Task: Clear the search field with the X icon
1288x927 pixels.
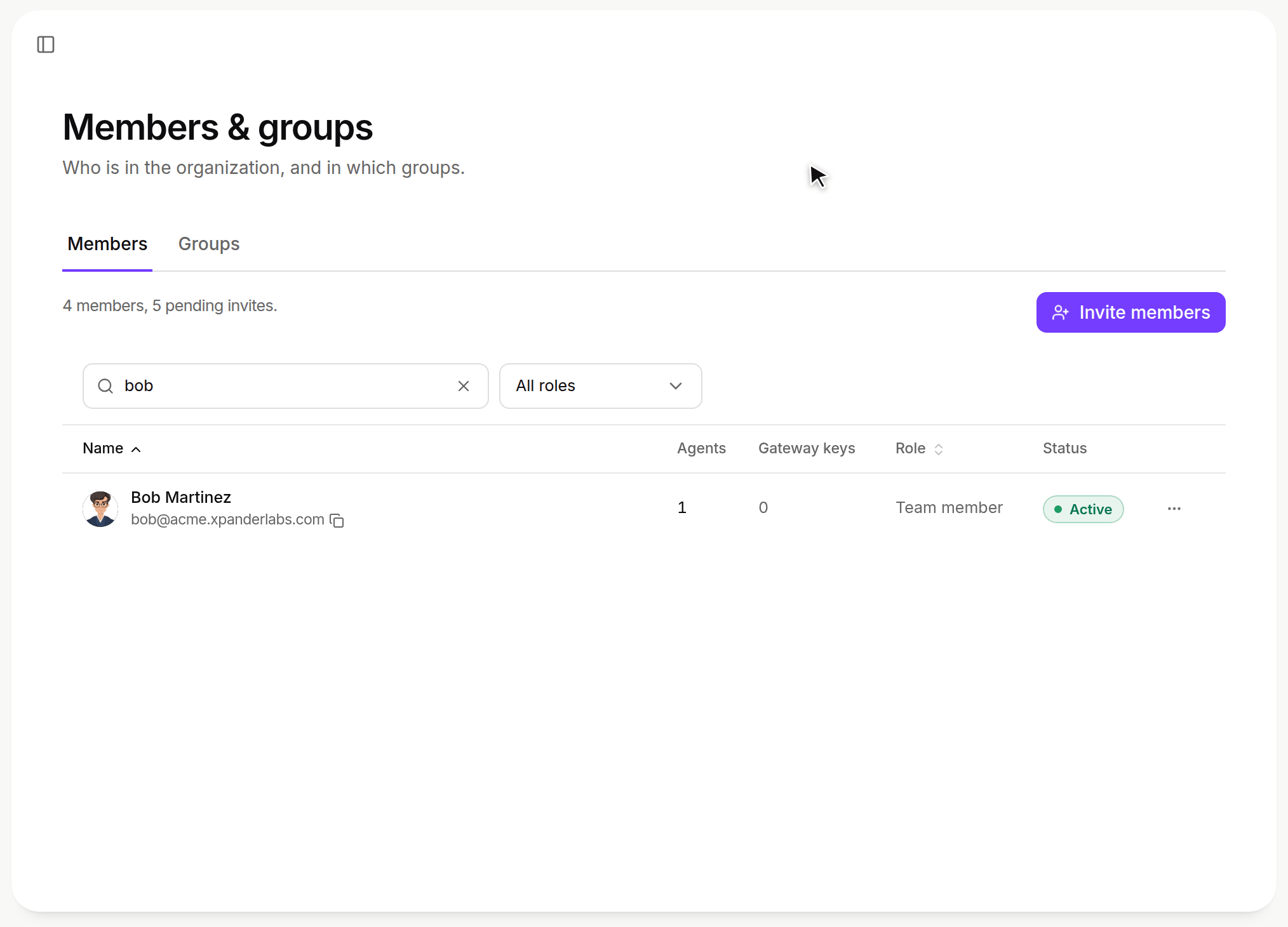Action: 464,386
